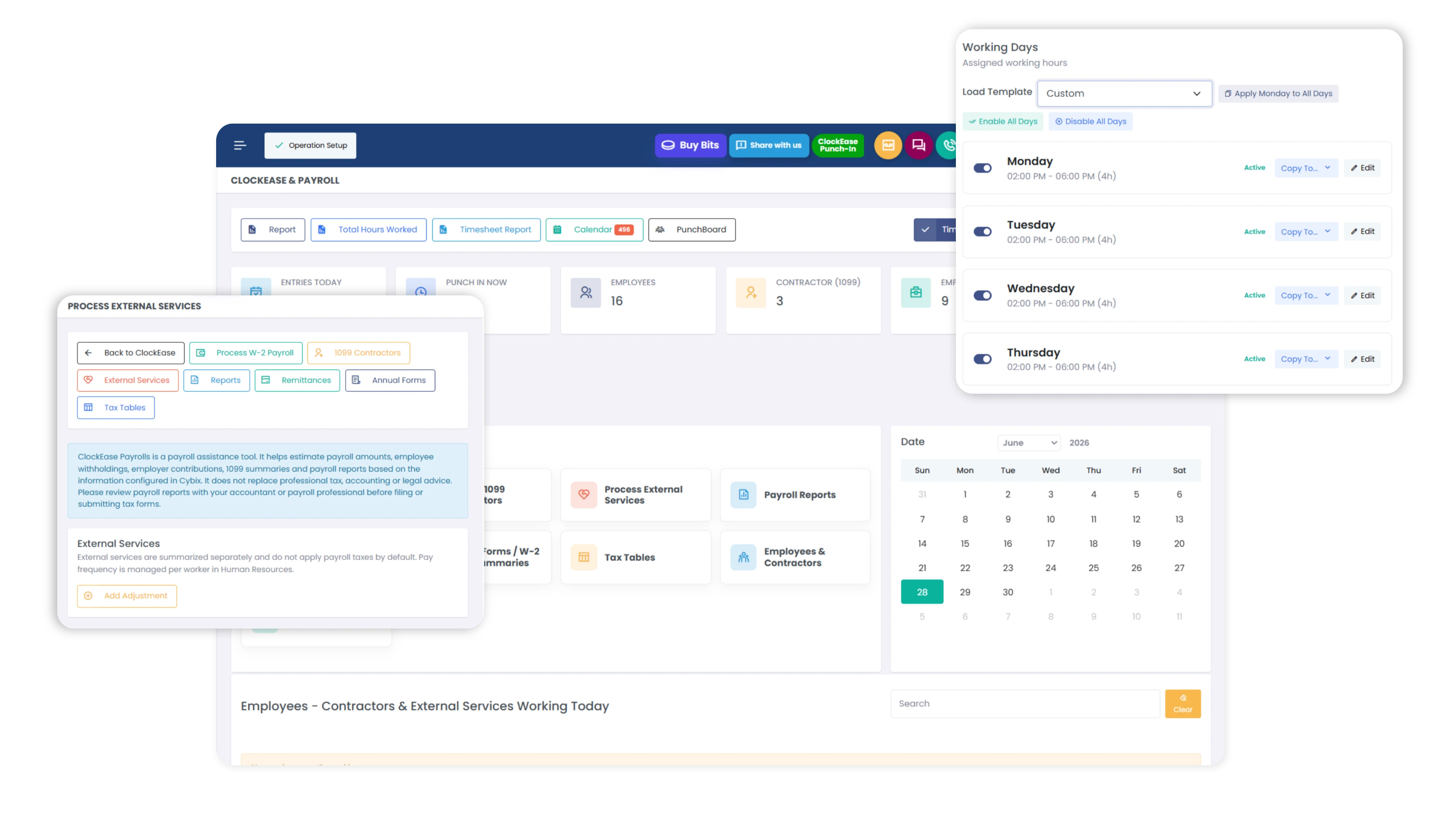
Task: Open the June month dropdown
Action: point(1029,442)
